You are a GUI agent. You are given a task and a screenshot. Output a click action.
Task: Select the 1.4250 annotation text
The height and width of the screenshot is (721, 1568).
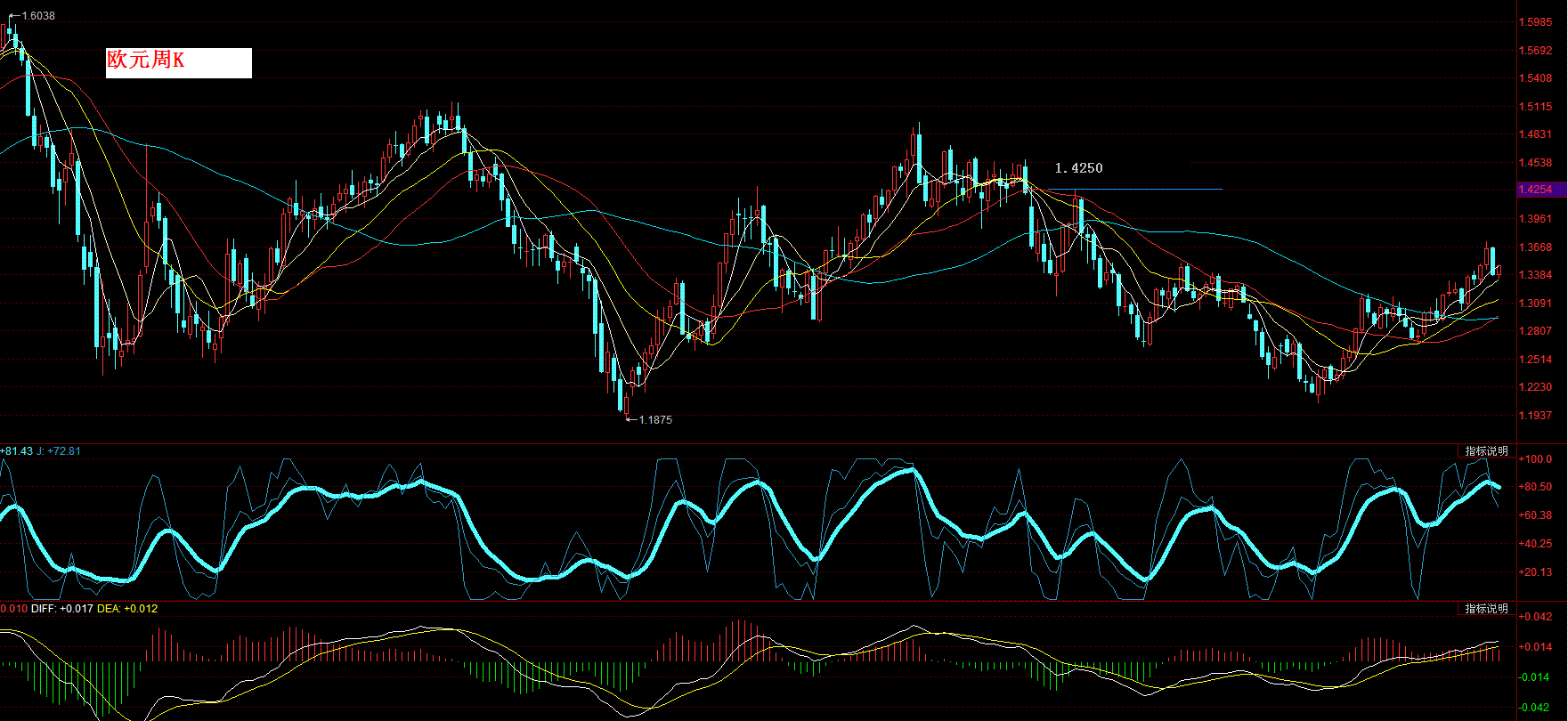coord(1078,168)
